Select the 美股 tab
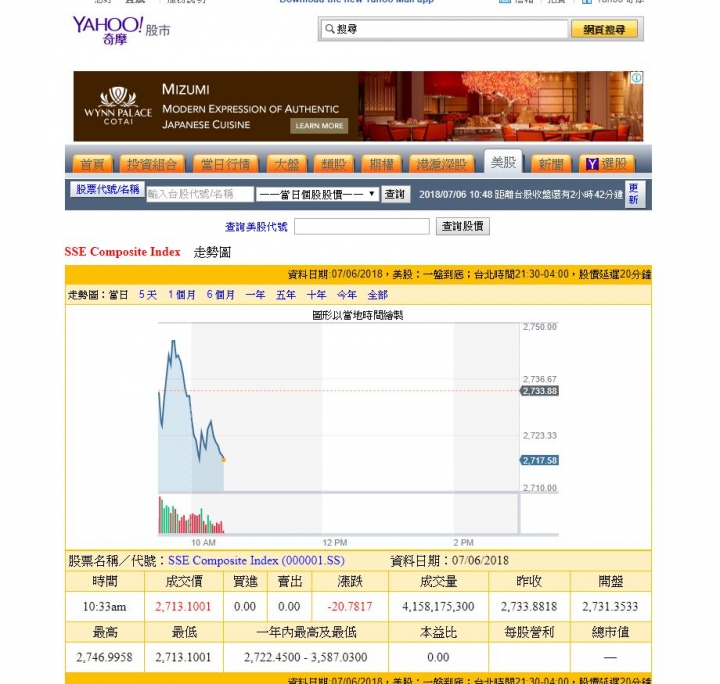This screenshot has height=684, width=720. 503,162
